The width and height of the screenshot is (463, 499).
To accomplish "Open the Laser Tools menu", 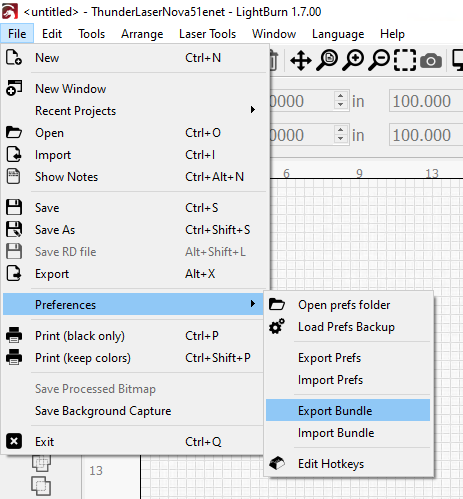I will tap(207, 34).
